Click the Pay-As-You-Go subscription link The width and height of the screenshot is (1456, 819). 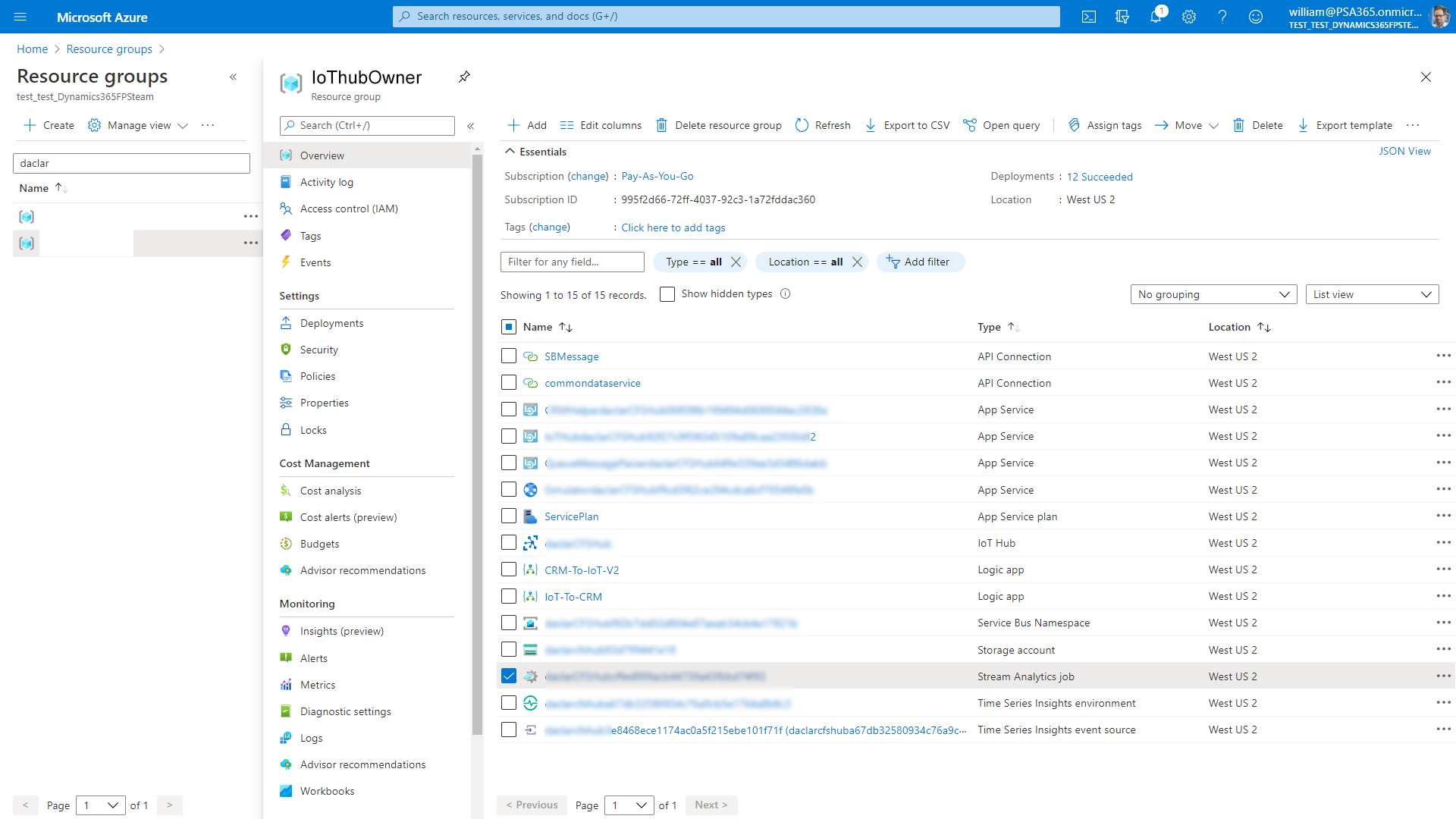pos(656,176)
